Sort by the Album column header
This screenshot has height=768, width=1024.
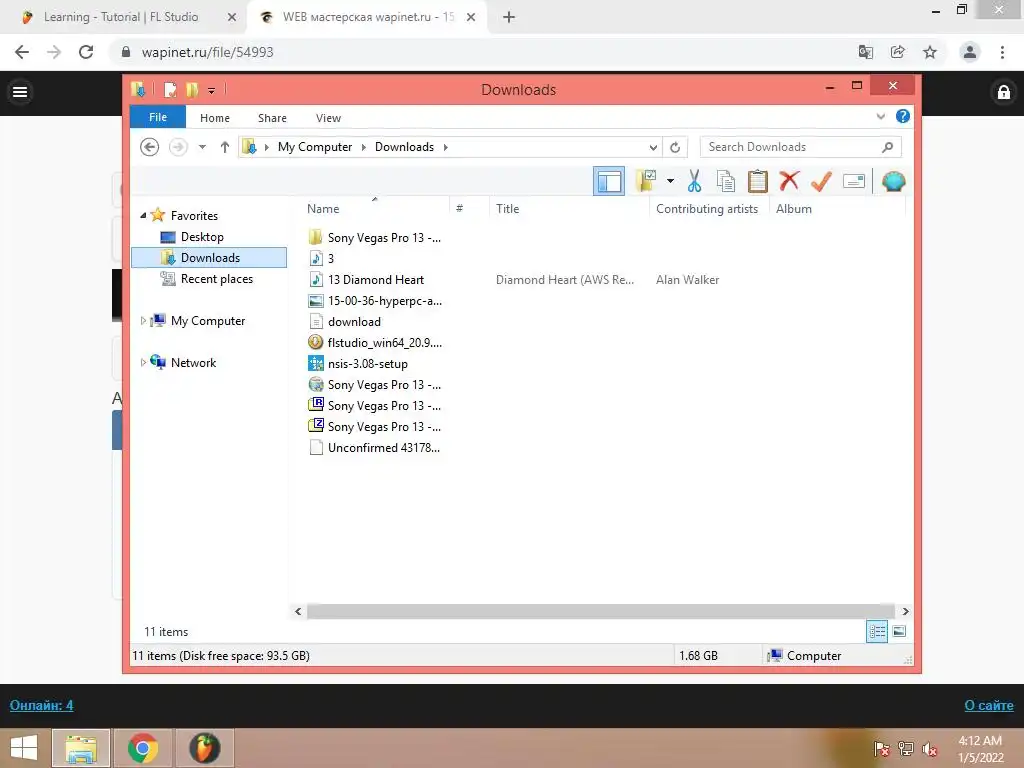(x=793, y=208)
